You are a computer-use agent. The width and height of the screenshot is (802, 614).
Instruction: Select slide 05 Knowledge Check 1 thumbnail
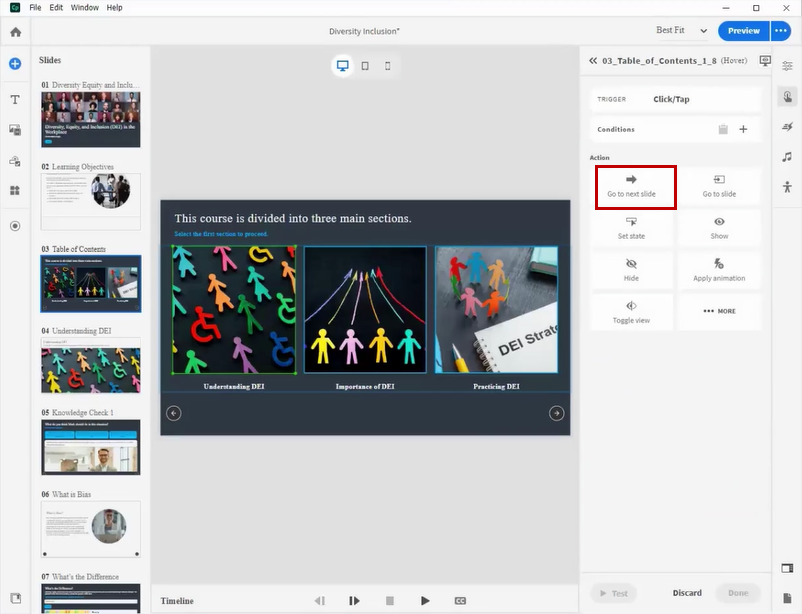[x=91, y=447]
